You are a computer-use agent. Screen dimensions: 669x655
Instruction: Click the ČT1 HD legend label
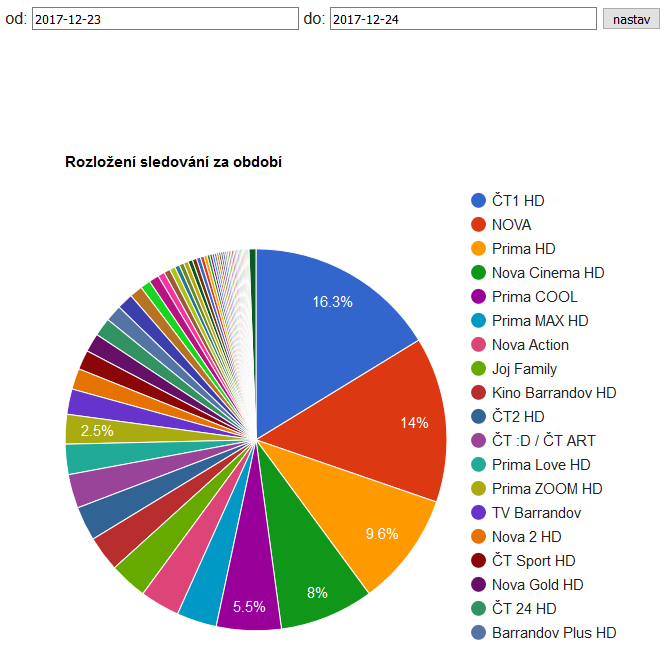(518, 201)
